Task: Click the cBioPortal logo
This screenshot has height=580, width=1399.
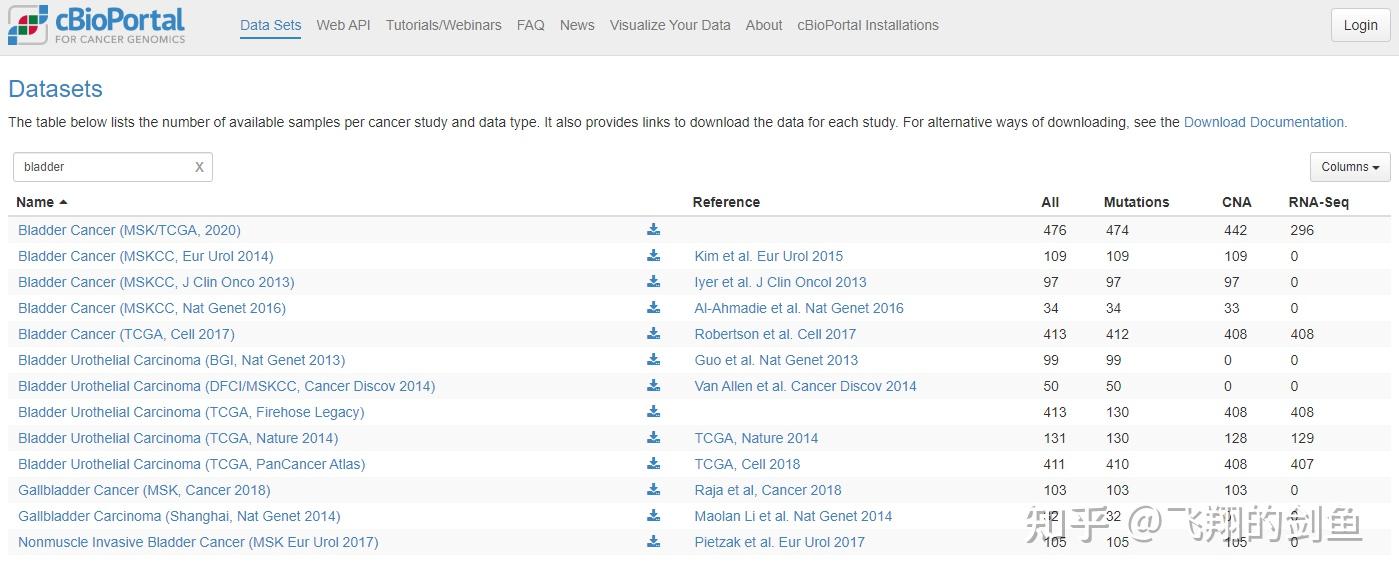Action: [x=97, y=26]
